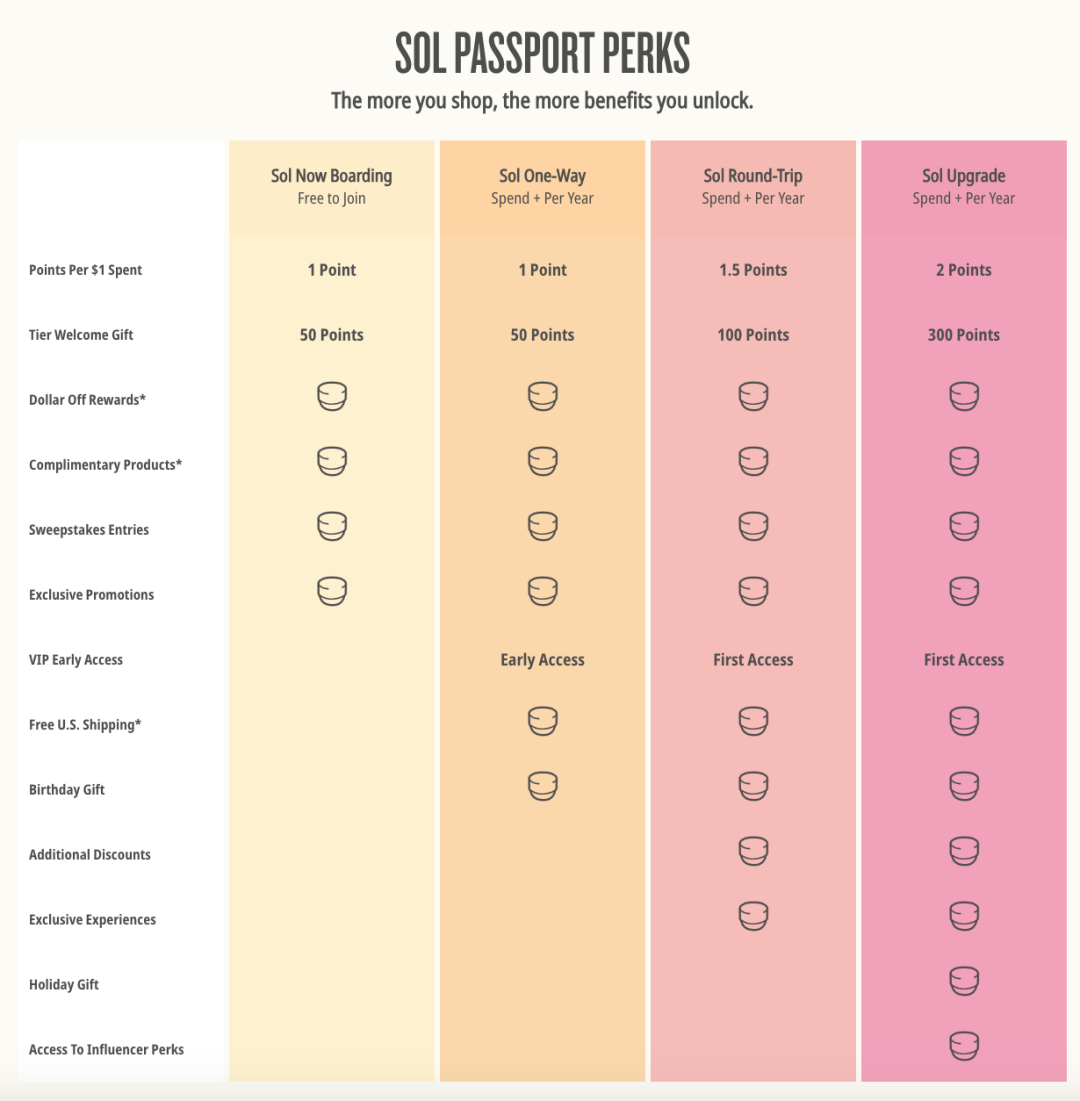Click Birthday Gift icon in Sol Round-Trip column
The image size is (1080, 1101).
click(x=753, y=786)
